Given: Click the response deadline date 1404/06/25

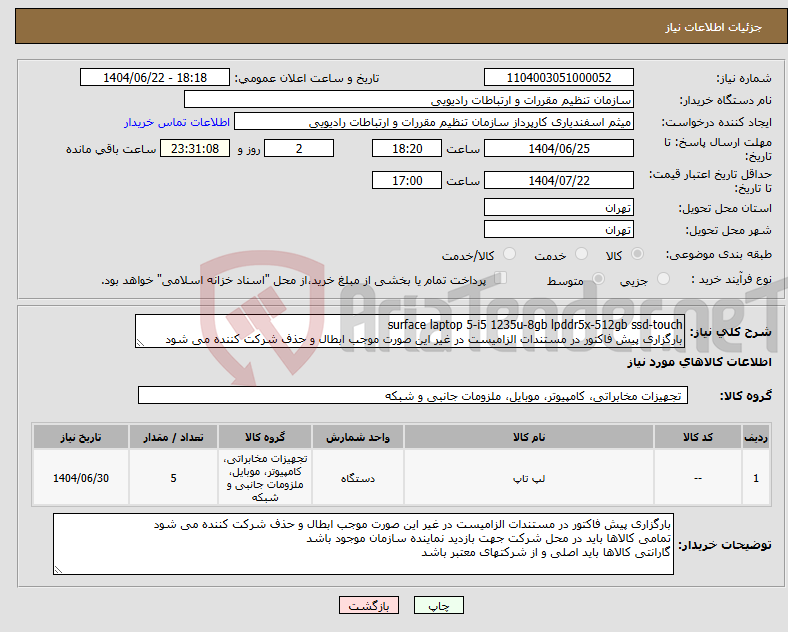Looking at the screenshot, I should point(559,148).
